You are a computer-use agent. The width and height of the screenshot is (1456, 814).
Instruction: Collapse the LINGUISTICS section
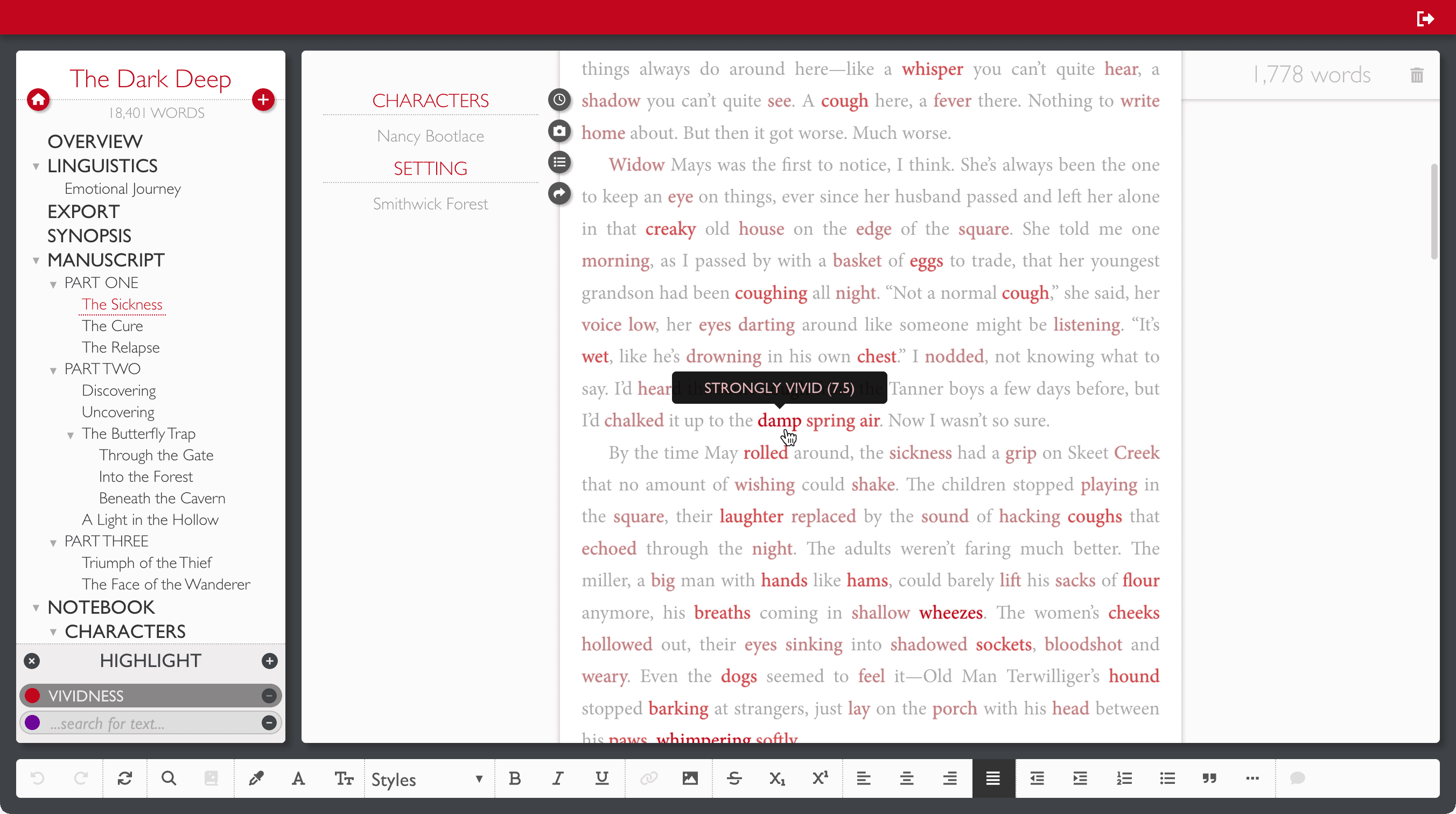click(x=36, y=166)
